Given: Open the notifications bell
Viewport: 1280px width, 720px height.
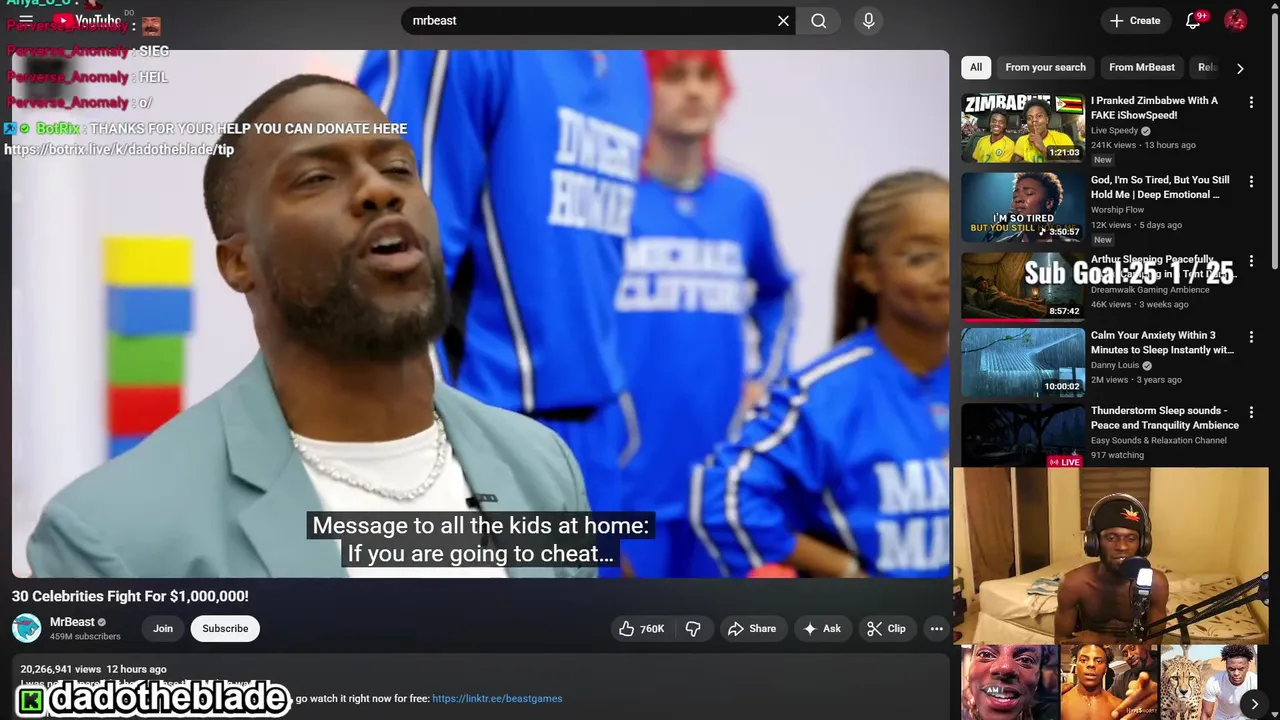Looking at the screenshot, I should coord(1193,20).
